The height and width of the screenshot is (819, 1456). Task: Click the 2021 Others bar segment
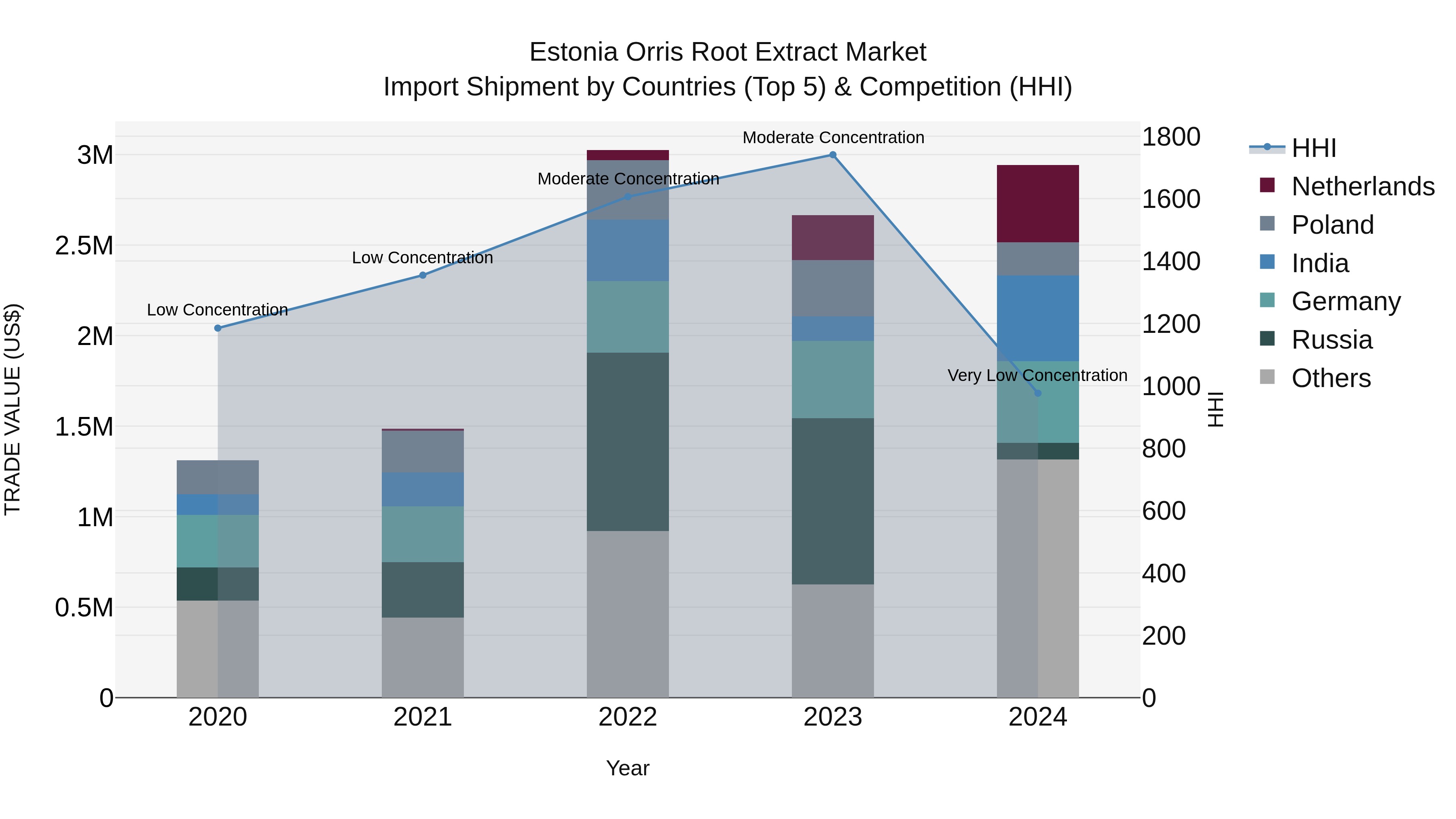(x=423, y=657)
